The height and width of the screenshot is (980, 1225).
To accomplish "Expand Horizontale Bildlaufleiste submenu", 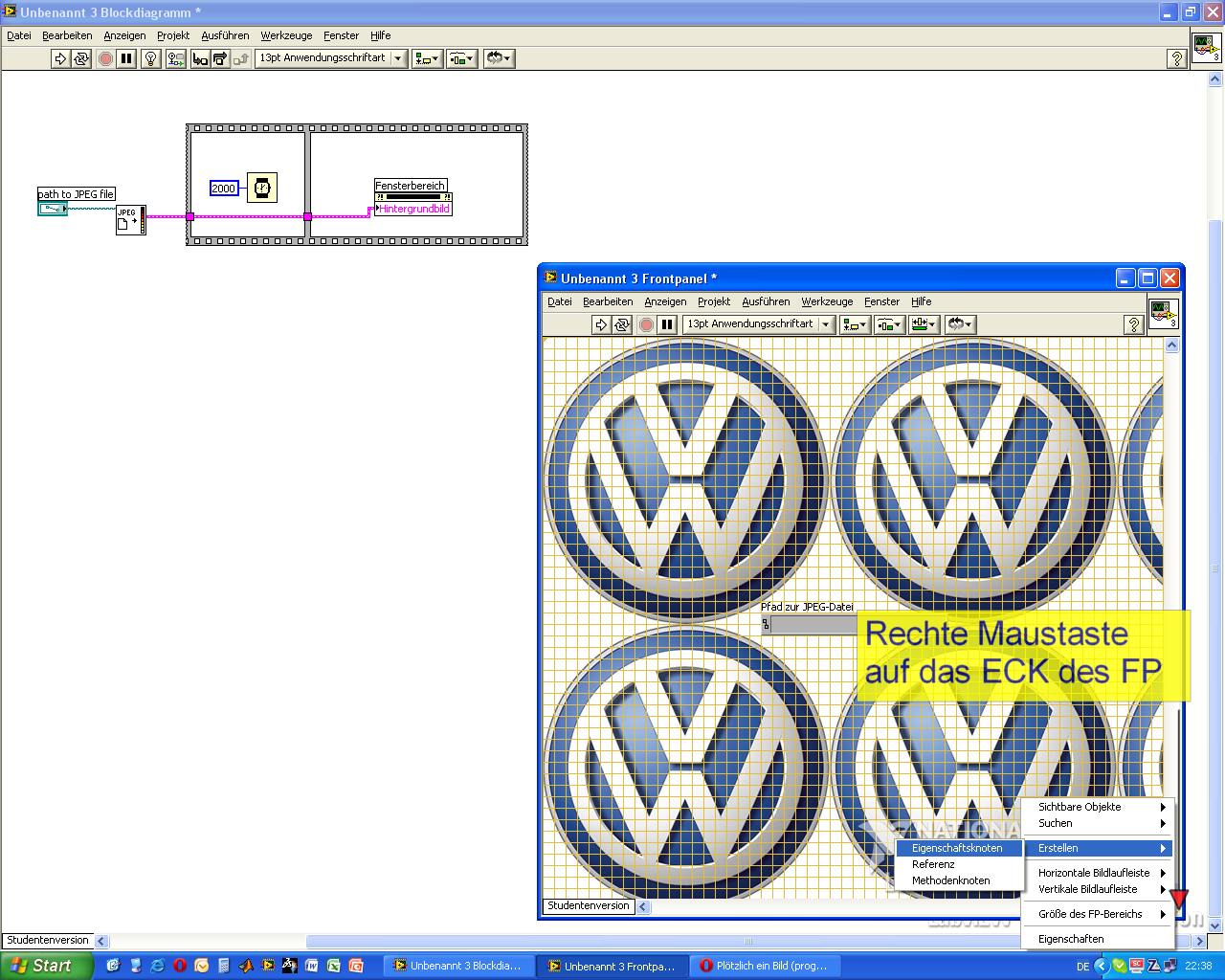I will coord(1098,873).
